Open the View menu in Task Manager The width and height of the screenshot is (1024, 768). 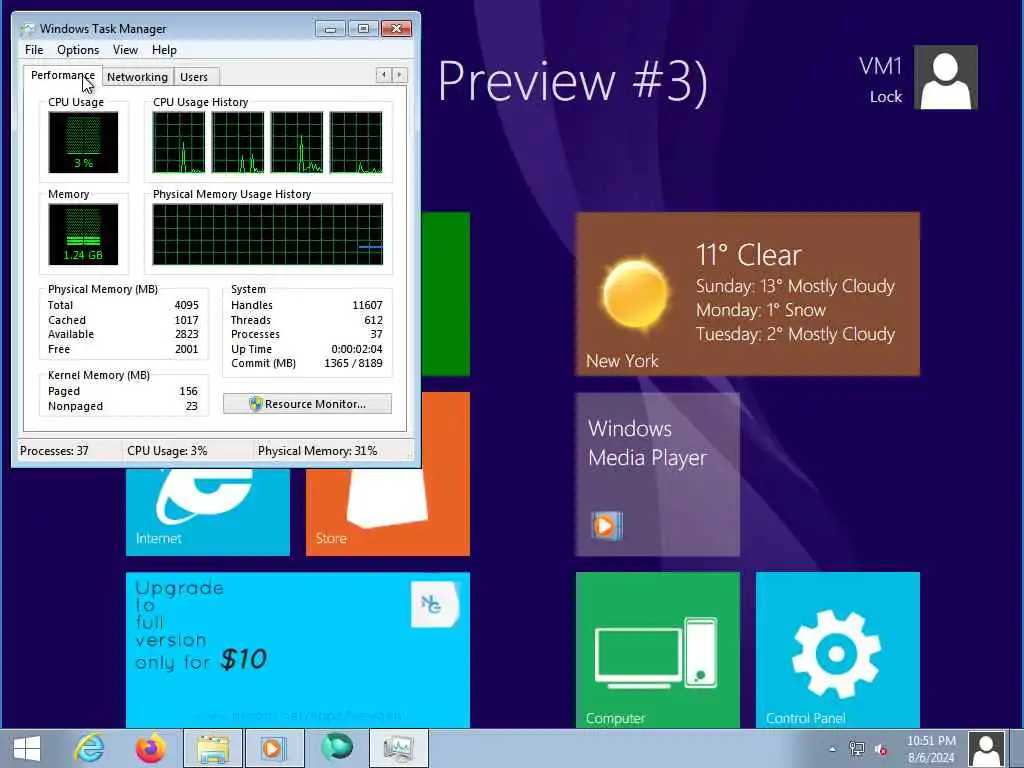click(125, 50)
